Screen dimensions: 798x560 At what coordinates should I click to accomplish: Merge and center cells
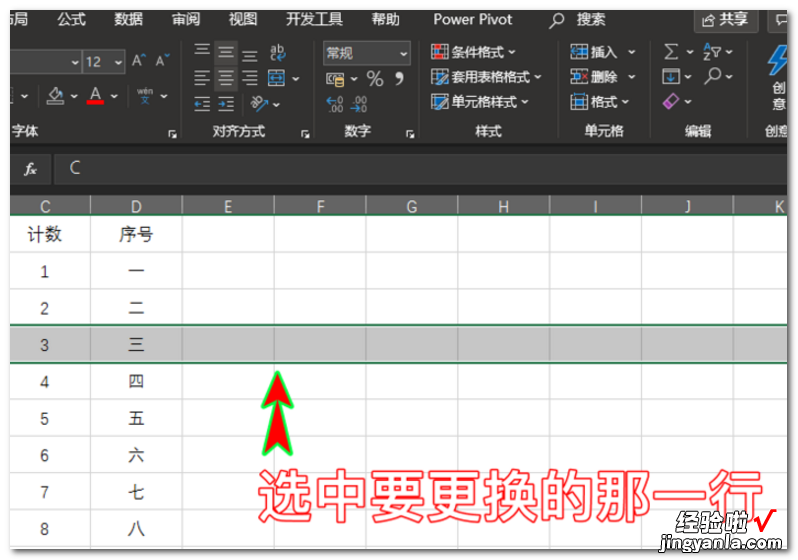click(276, 78)
